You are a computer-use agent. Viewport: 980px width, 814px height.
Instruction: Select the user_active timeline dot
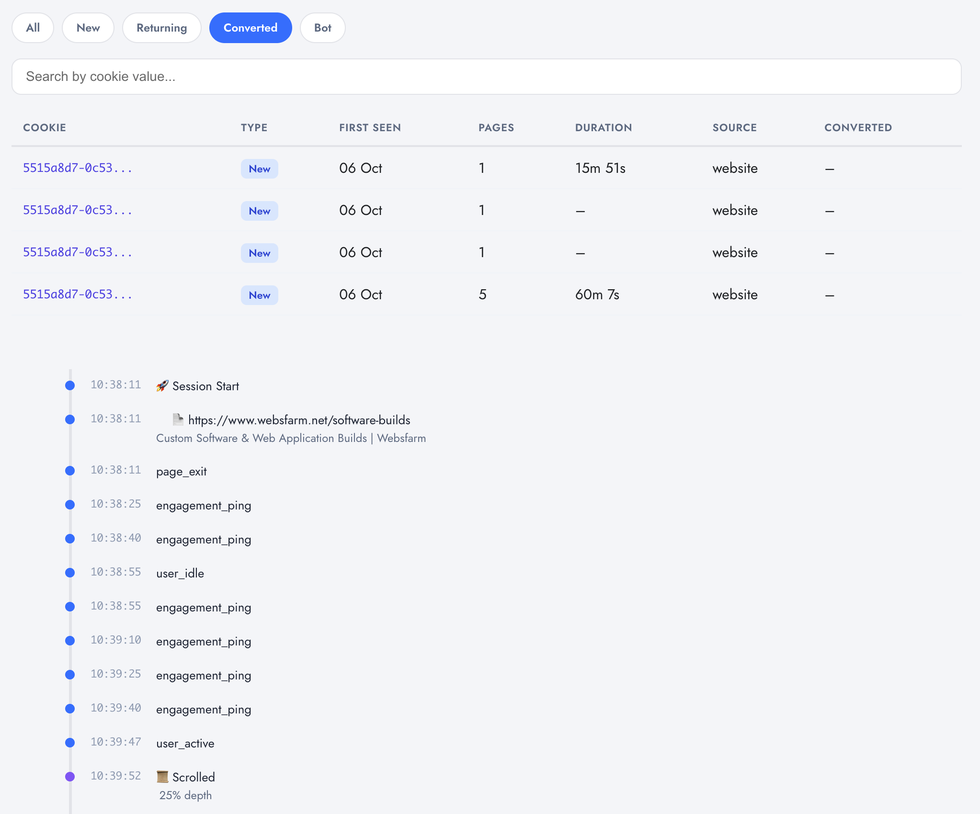click(x=70, y=743)
